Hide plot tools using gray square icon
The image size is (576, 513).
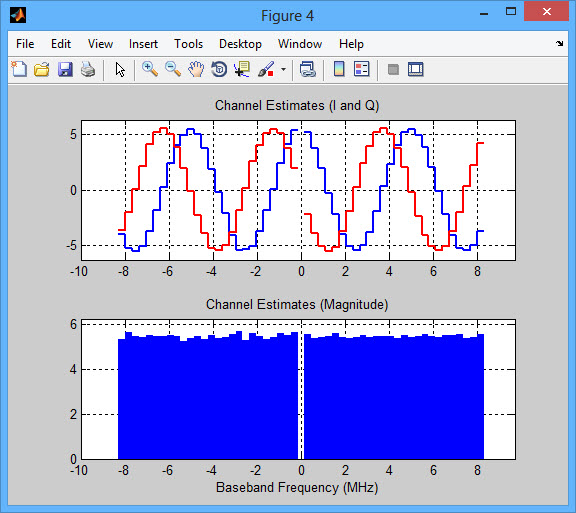[x=393, y=69]
